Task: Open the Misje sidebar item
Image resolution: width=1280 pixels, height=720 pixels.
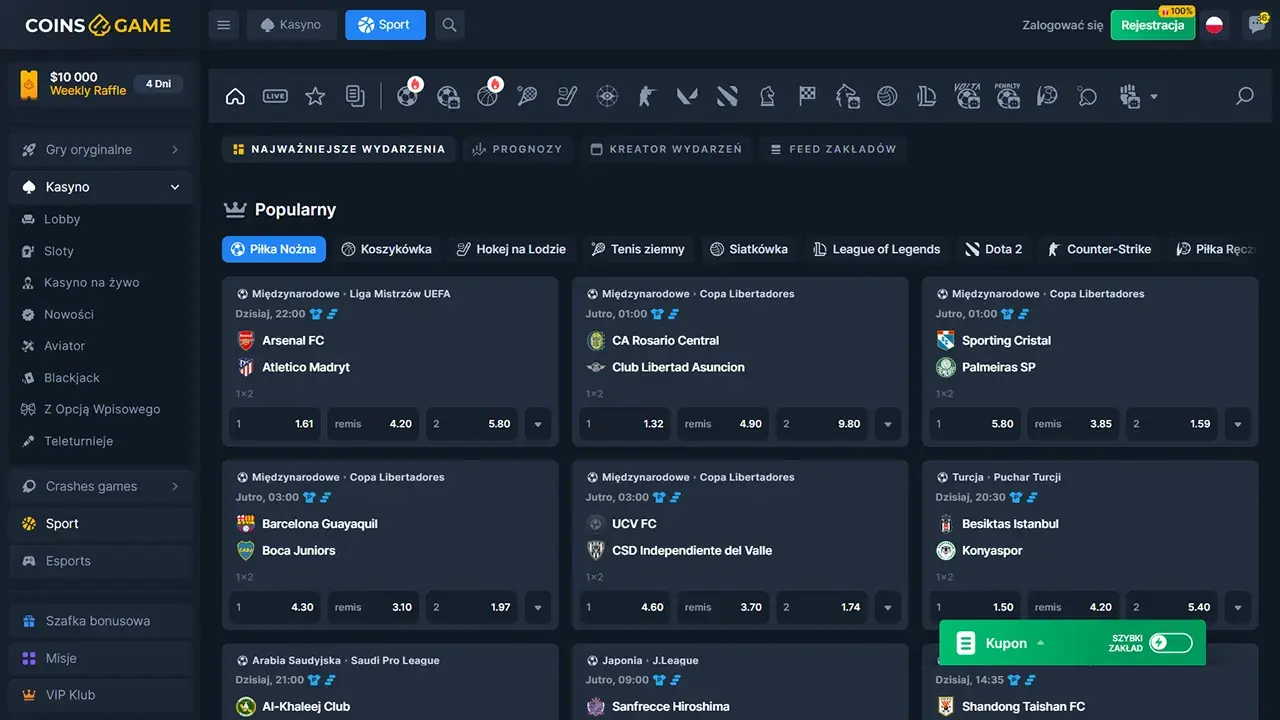Action: pyautogui.click(x=100, y=658)
